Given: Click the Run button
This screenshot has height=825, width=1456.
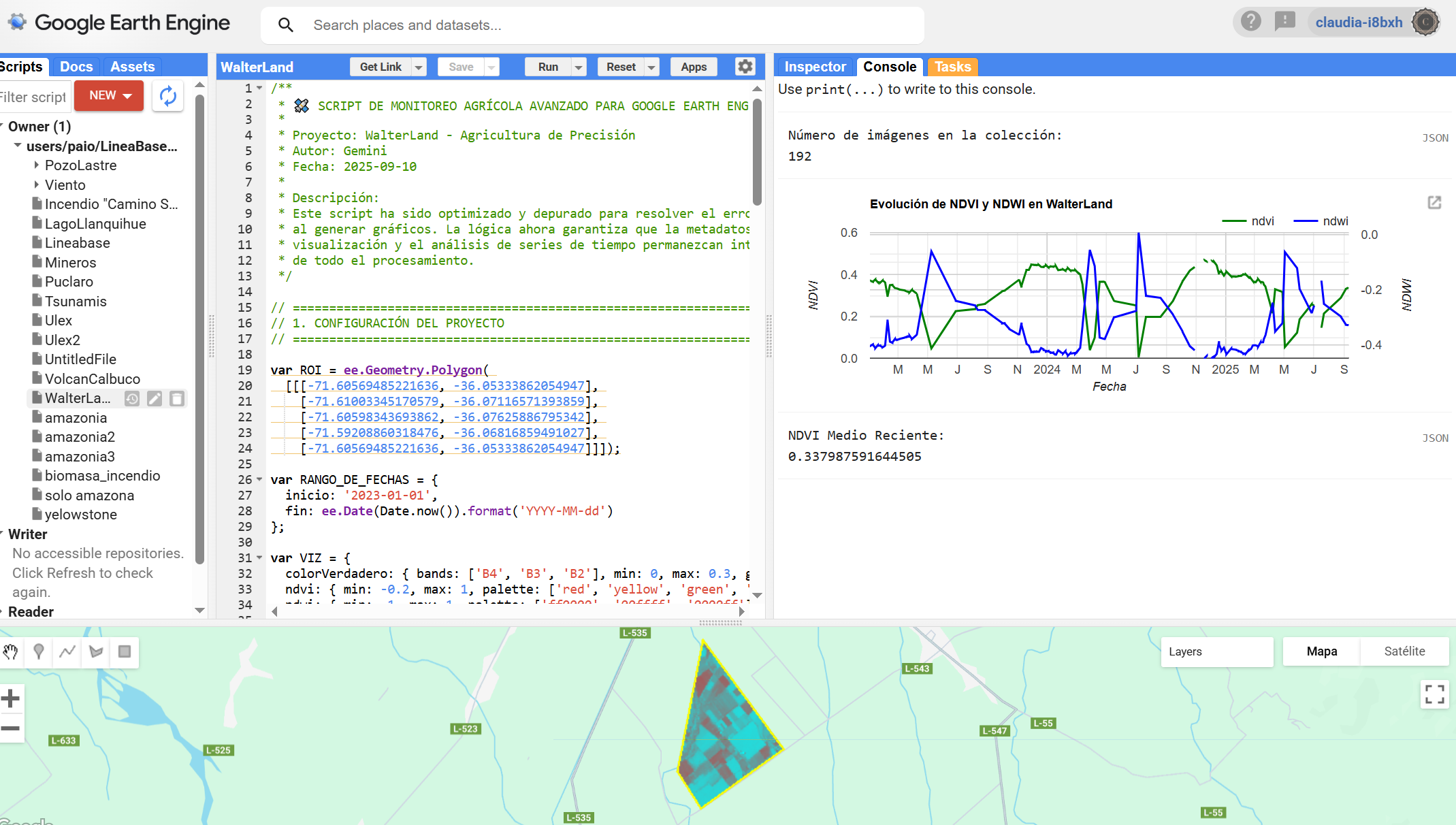Looking at the screenshot, I should (x=548, y=67).
